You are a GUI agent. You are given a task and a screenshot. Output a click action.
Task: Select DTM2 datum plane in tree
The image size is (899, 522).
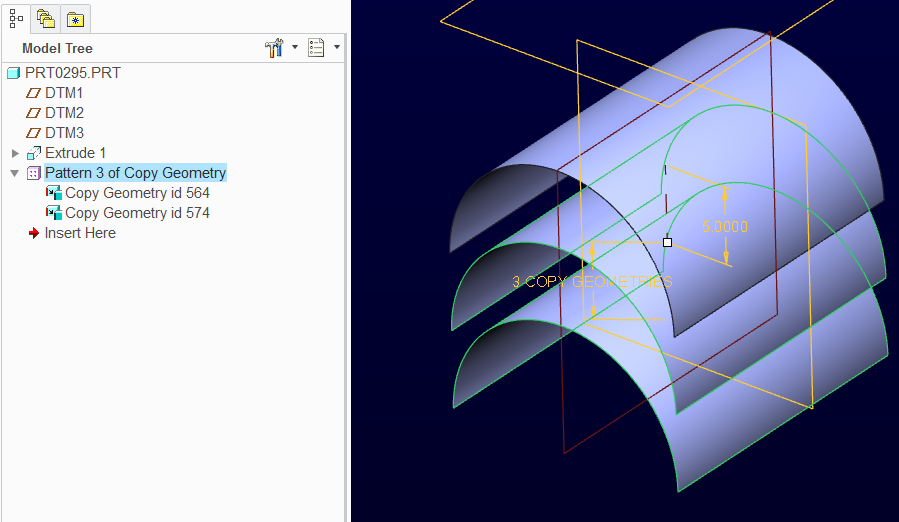pyautogui.click(x=64, y=113)
